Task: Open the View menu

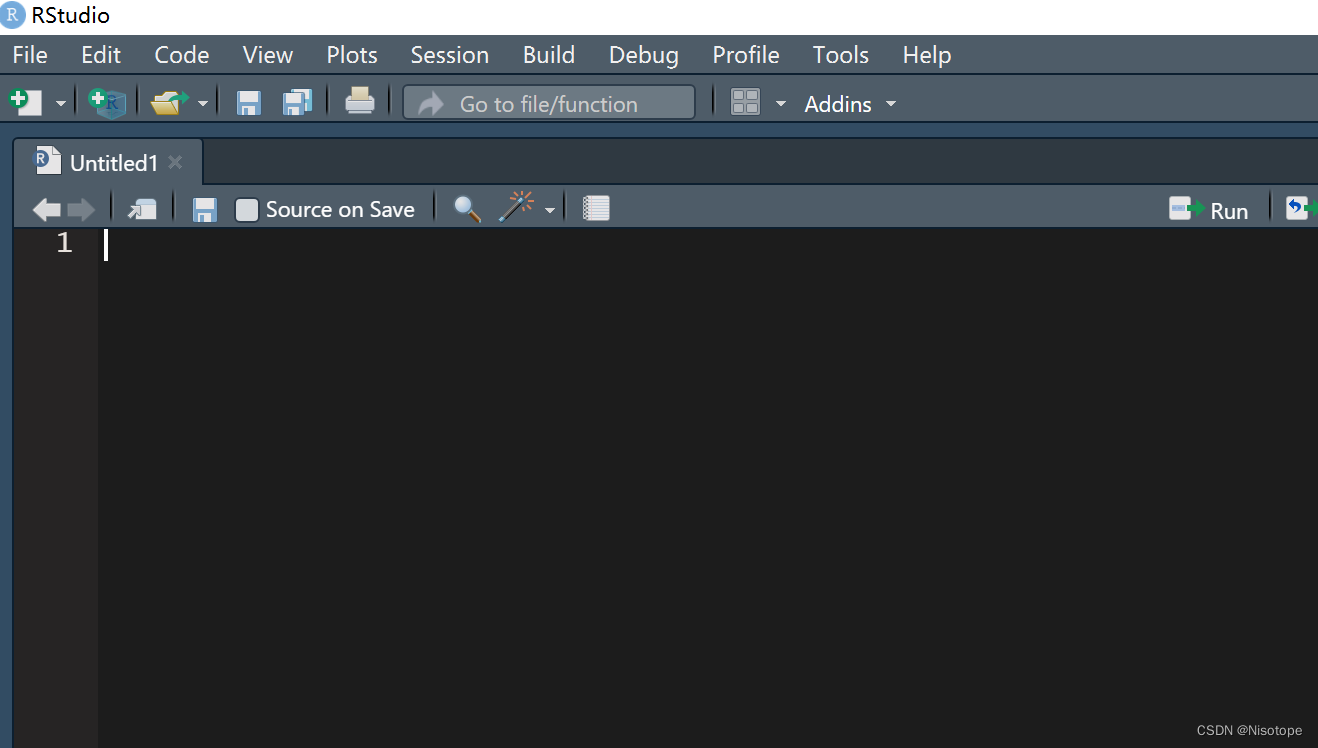Action: pos(268,55)
